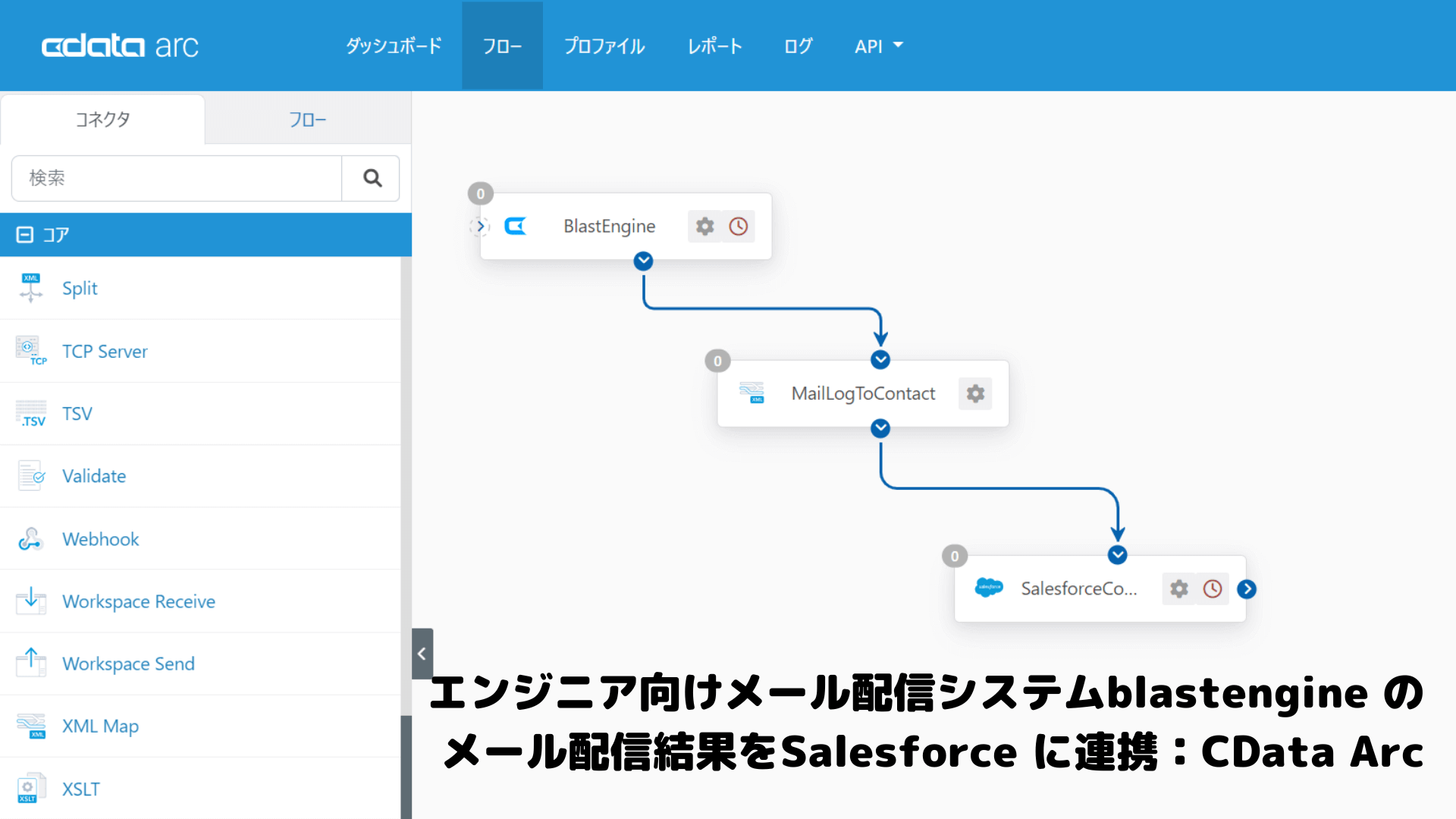Click Salesforce node message count badge
Image resolution: width=1456 pixels, height=819 pixels.
pyautogui.click(x=955, y=557)
